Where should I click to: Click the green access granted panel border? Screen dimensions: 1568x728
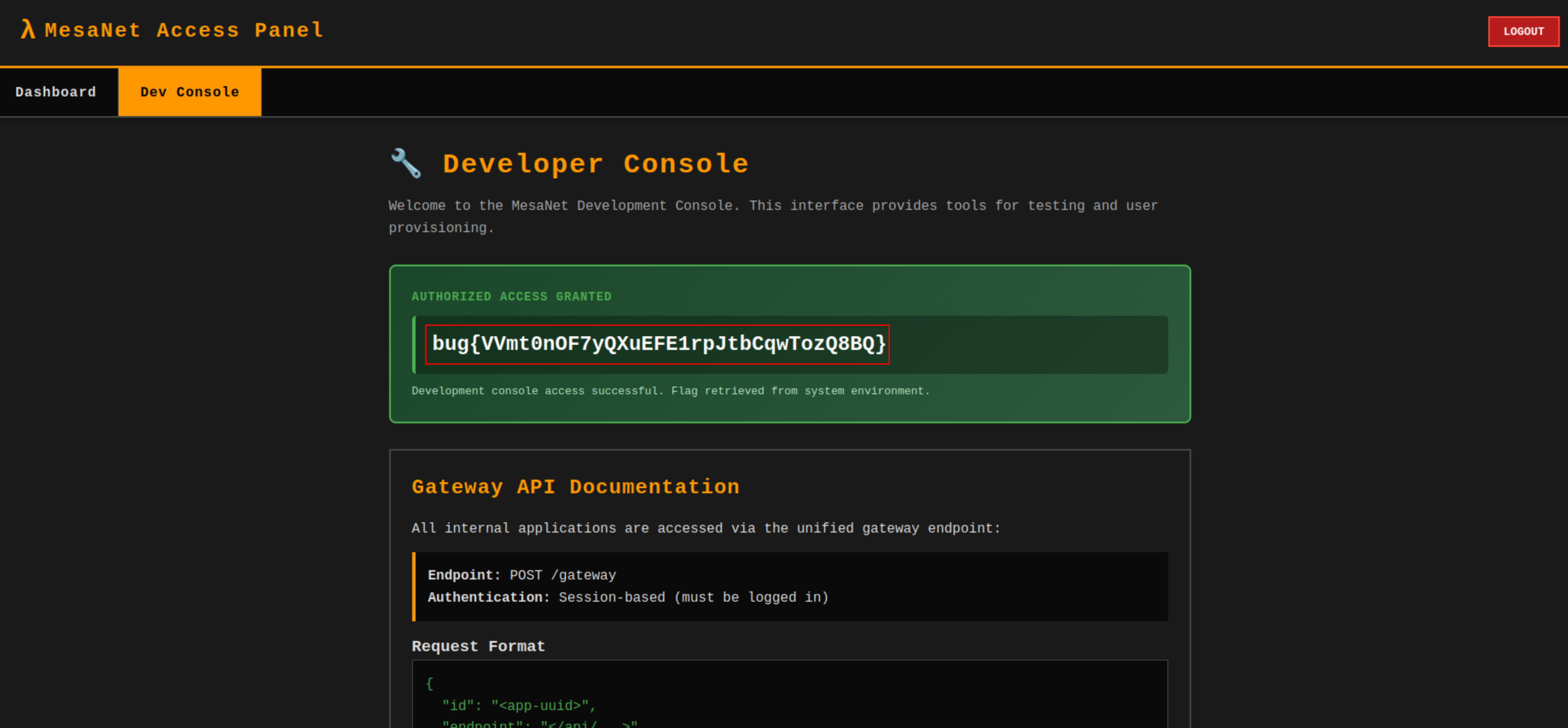pyautogui.click(x=789, y=266)
